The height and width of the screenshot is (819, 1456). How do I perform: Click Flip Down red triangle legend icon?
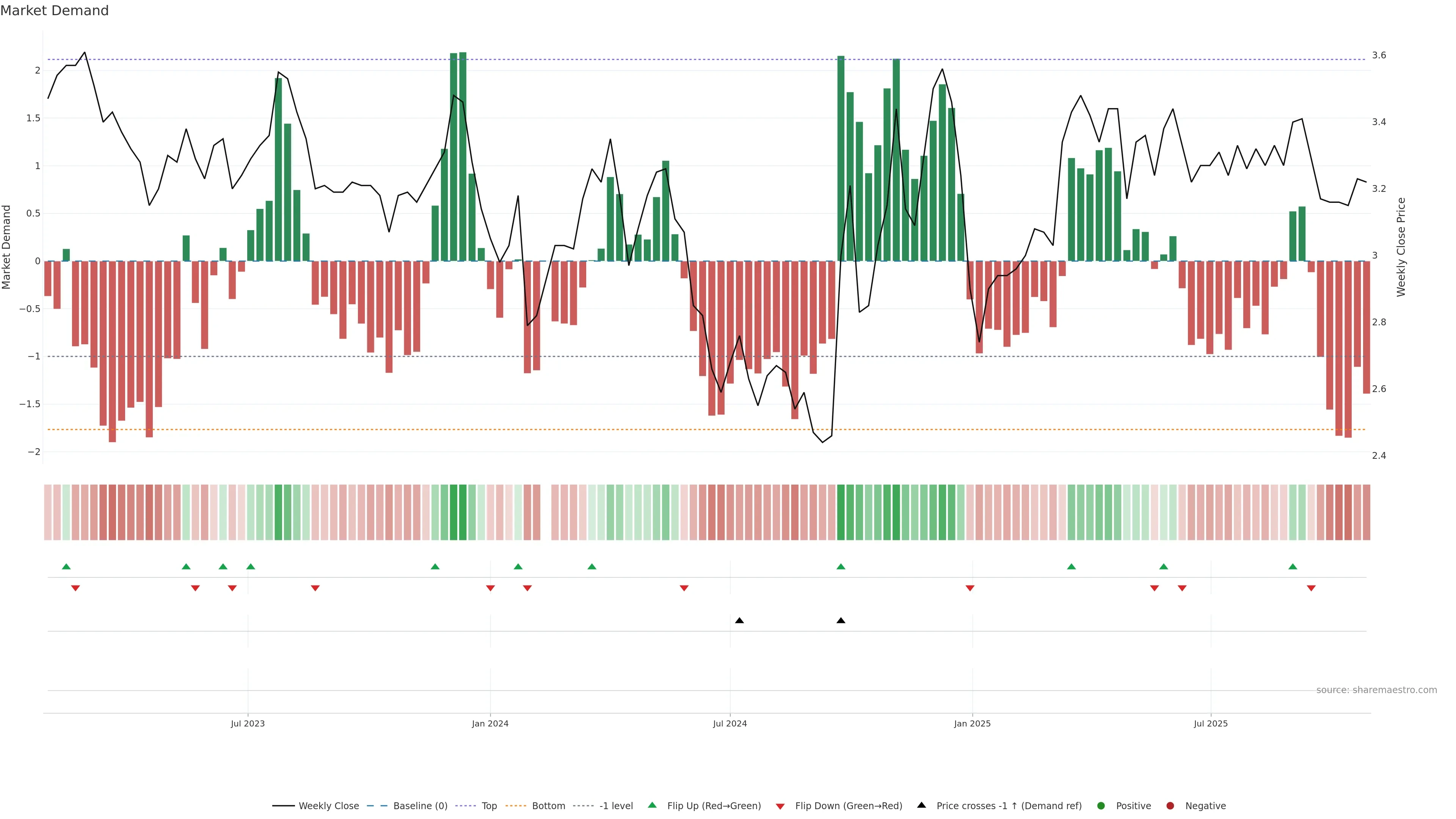[780, 806]
